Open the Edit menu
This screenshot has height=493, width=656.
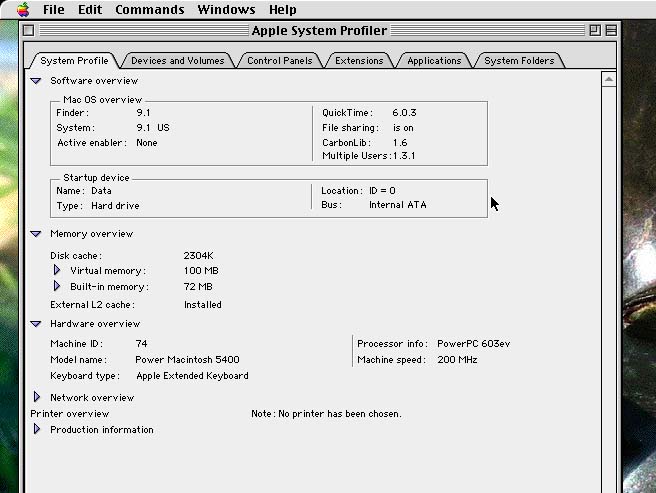click(x=90, y=9)
